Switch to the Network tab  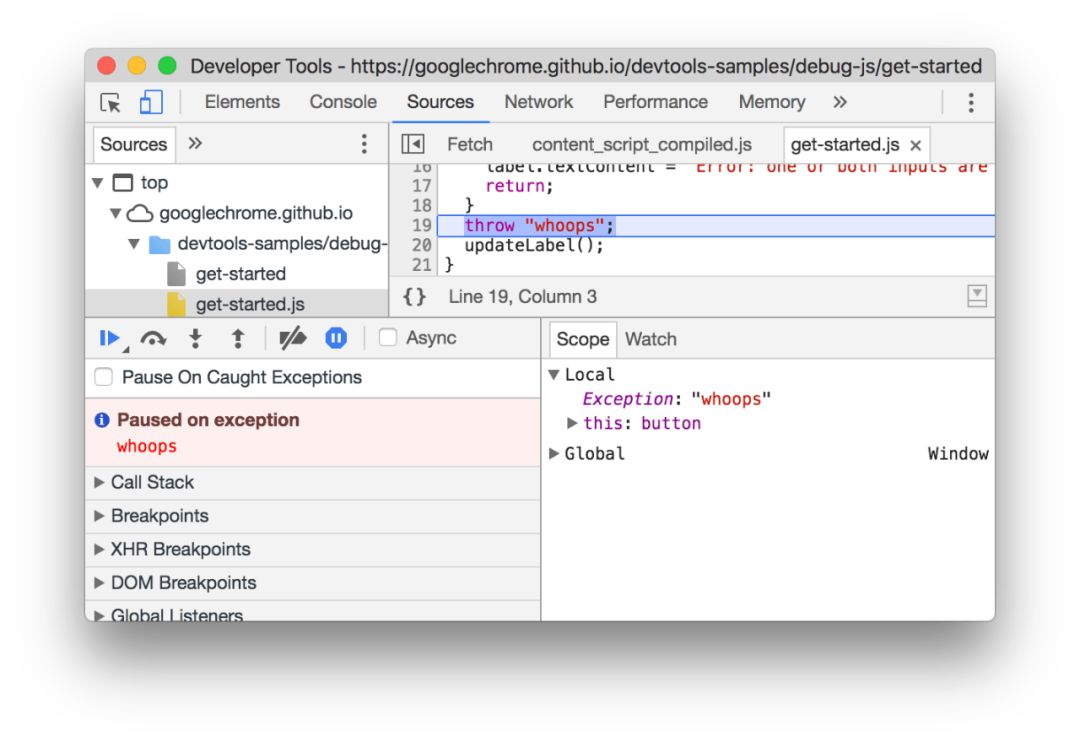point(538,102)
